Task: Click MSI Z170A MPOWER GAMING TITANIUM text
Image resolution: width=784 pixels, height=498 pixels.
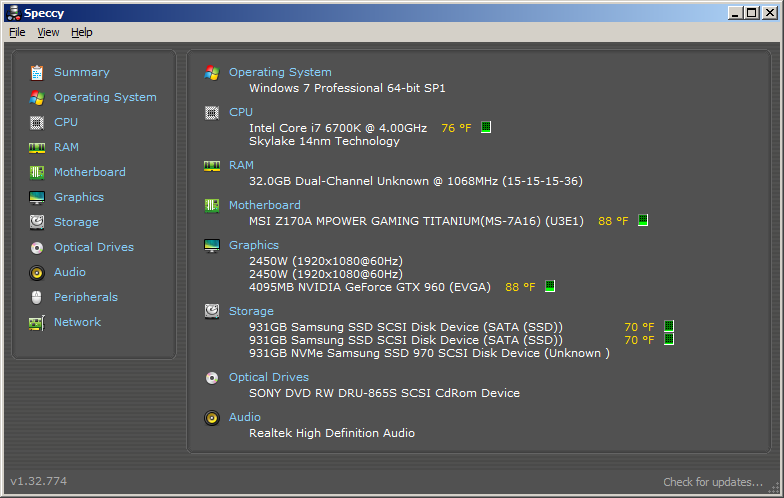Action: pyautogui.click(x=416, y=221)
